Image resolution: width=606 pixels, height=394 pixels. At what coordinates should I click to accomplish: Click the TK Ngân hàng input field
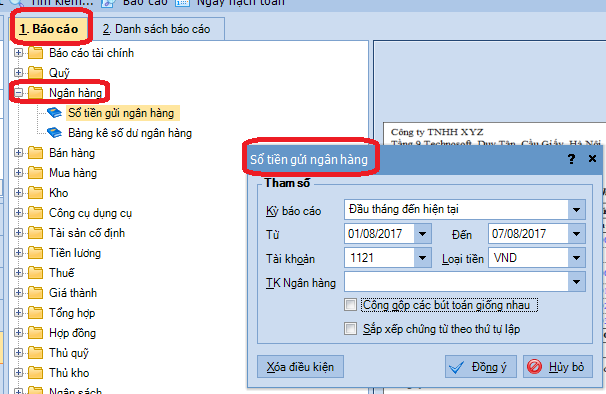[456, 282]
